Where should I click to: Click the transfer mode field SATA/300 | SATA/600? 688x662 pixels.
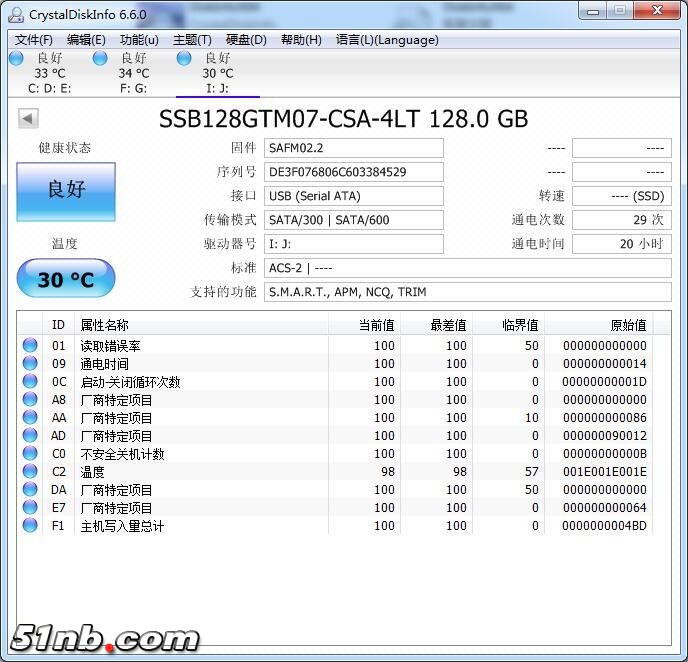point(354,220)
